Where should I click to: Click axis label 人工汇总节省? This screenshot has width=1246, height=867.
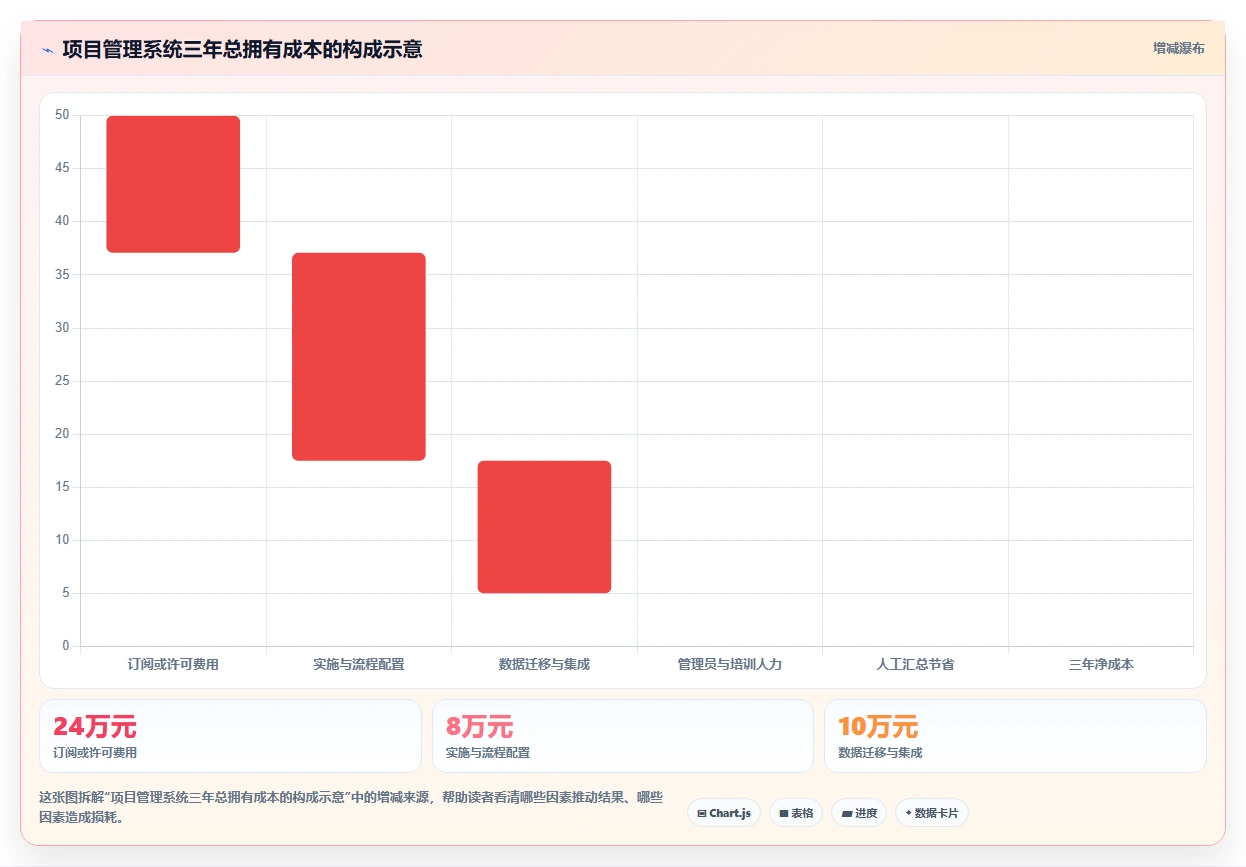click(x=915, y=664)
